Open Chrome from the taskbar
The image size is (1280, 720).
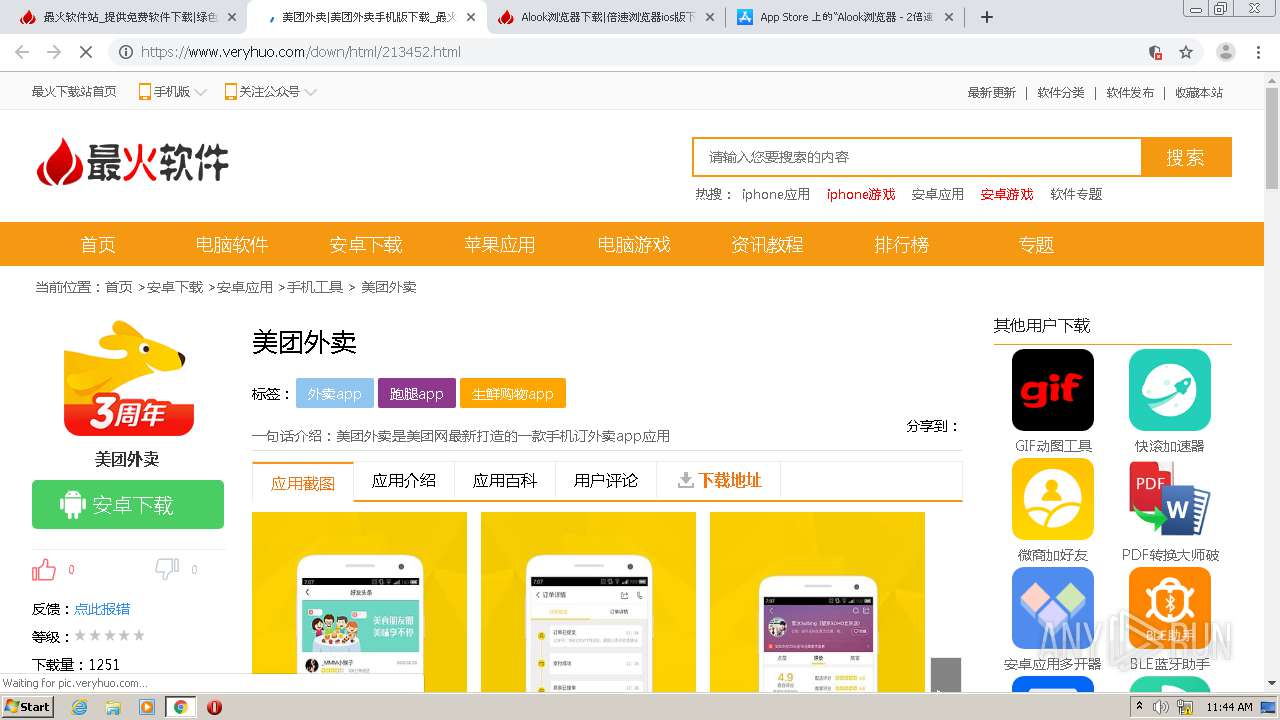pyautogui.click(x=180, y=707)
